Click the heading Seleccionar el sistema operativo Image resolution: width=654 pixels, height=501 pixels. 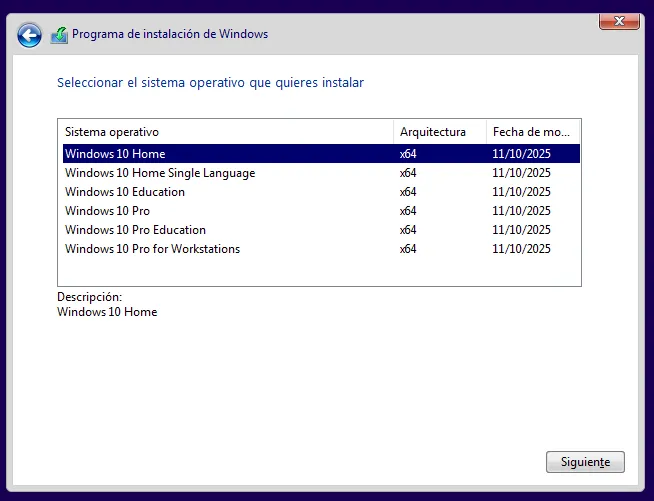click(210, 83)
